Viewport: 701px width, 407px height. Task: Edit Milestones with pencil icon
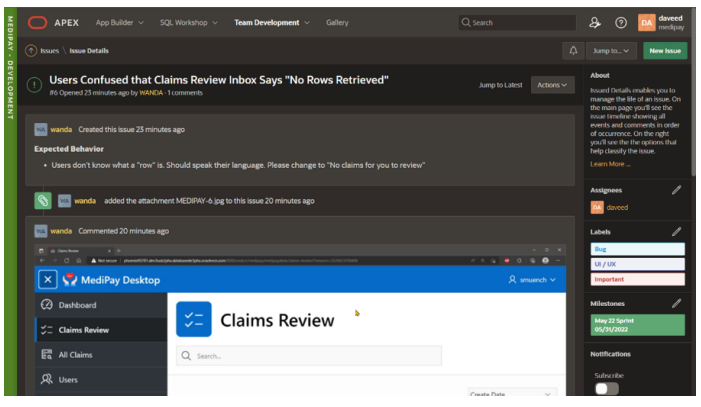[676, 303]
